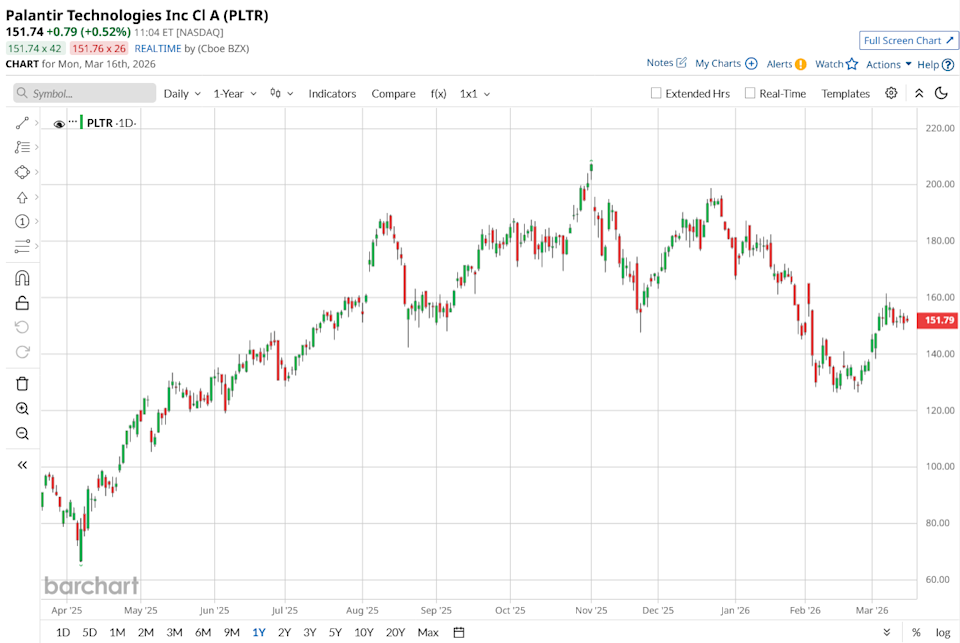This screenshot has width=960, height=643.
Task: Open the calendar date range picker
Action: 459,632
